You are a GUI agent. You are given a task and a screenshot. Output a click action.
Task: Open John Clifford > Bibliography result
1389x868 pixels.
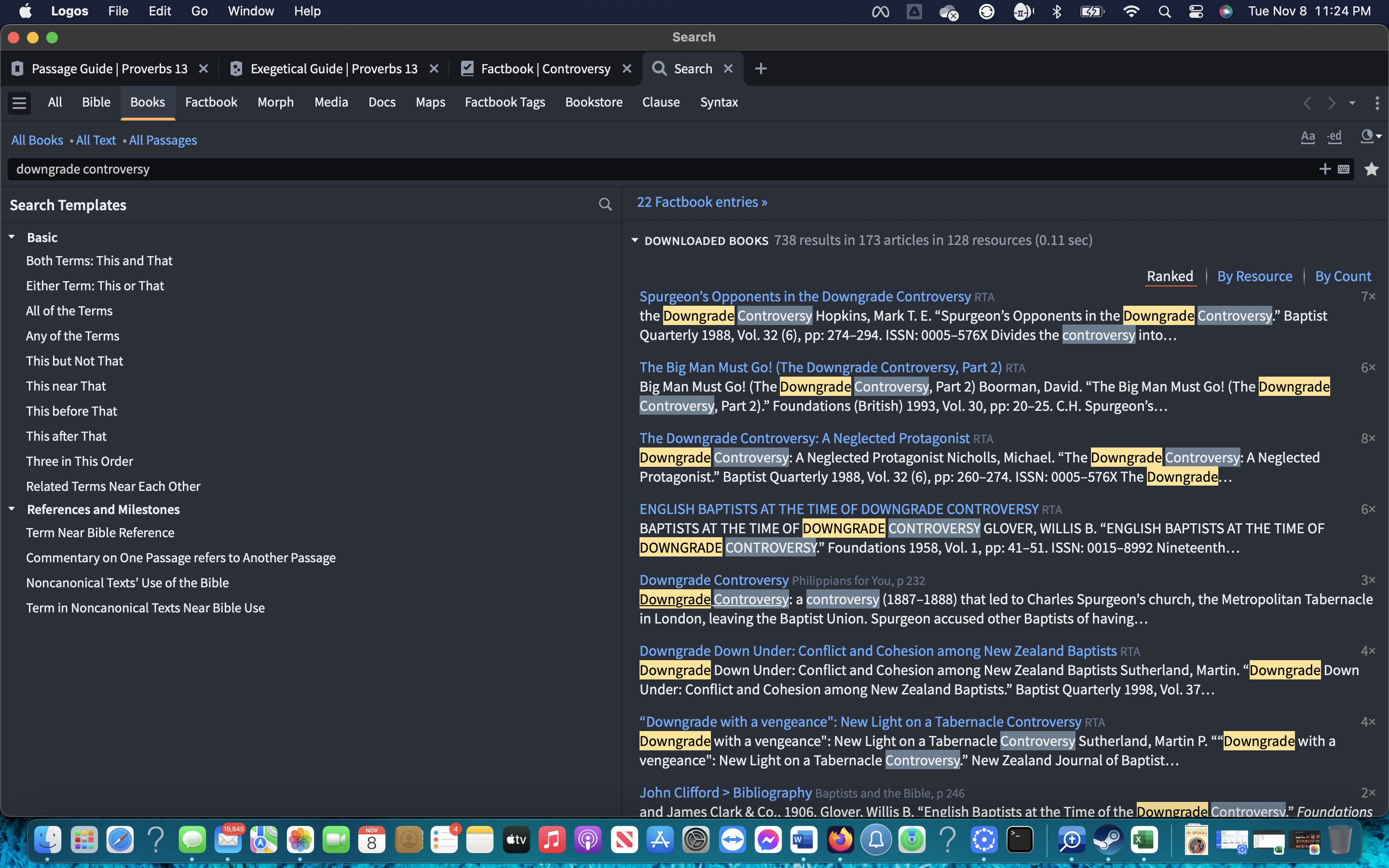click(x=725, y=793)
